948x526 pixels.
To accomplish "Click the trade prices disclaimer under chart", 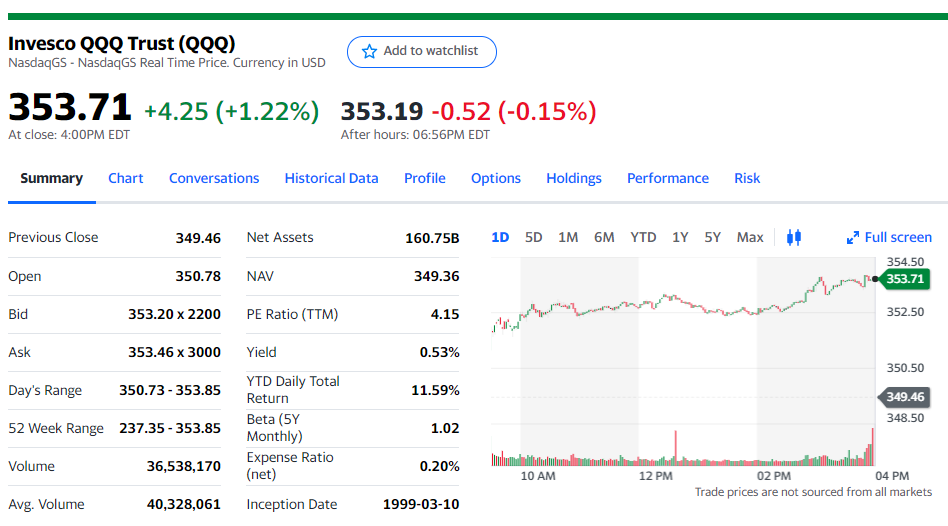I will (813, 492).
